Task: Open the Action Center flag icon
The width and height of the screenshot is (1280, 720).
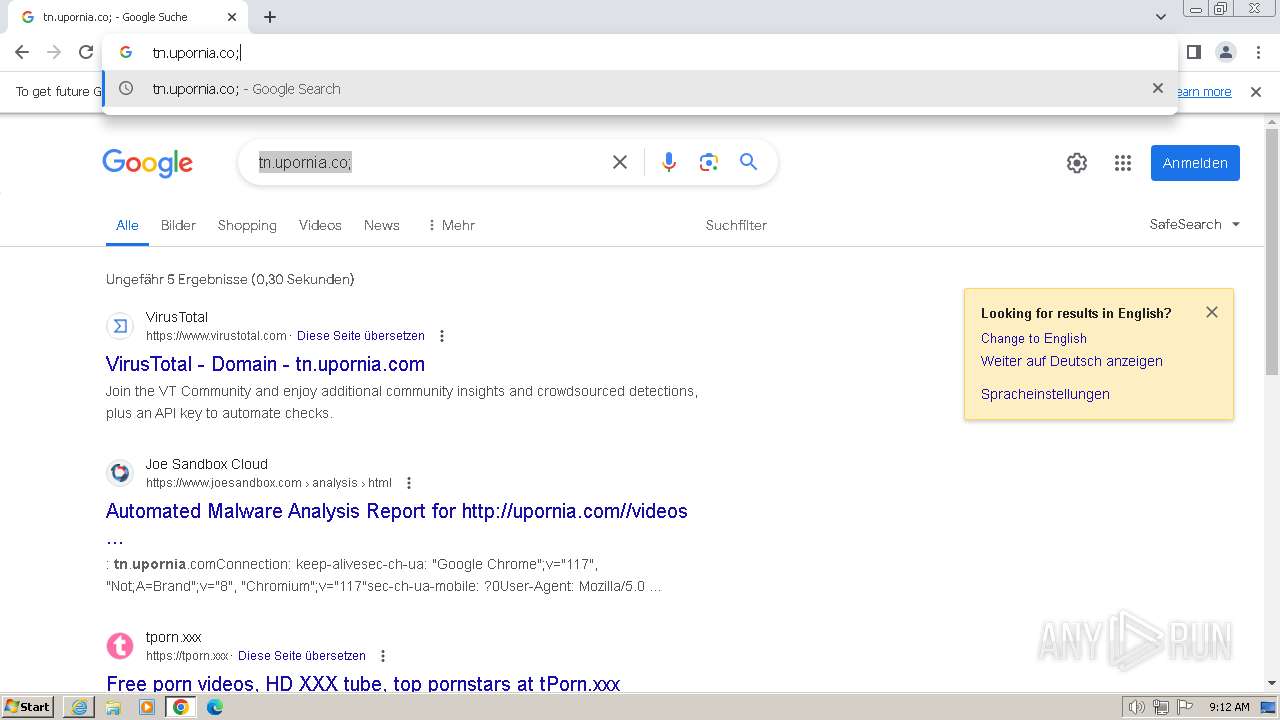Action: click(1185, 707)
